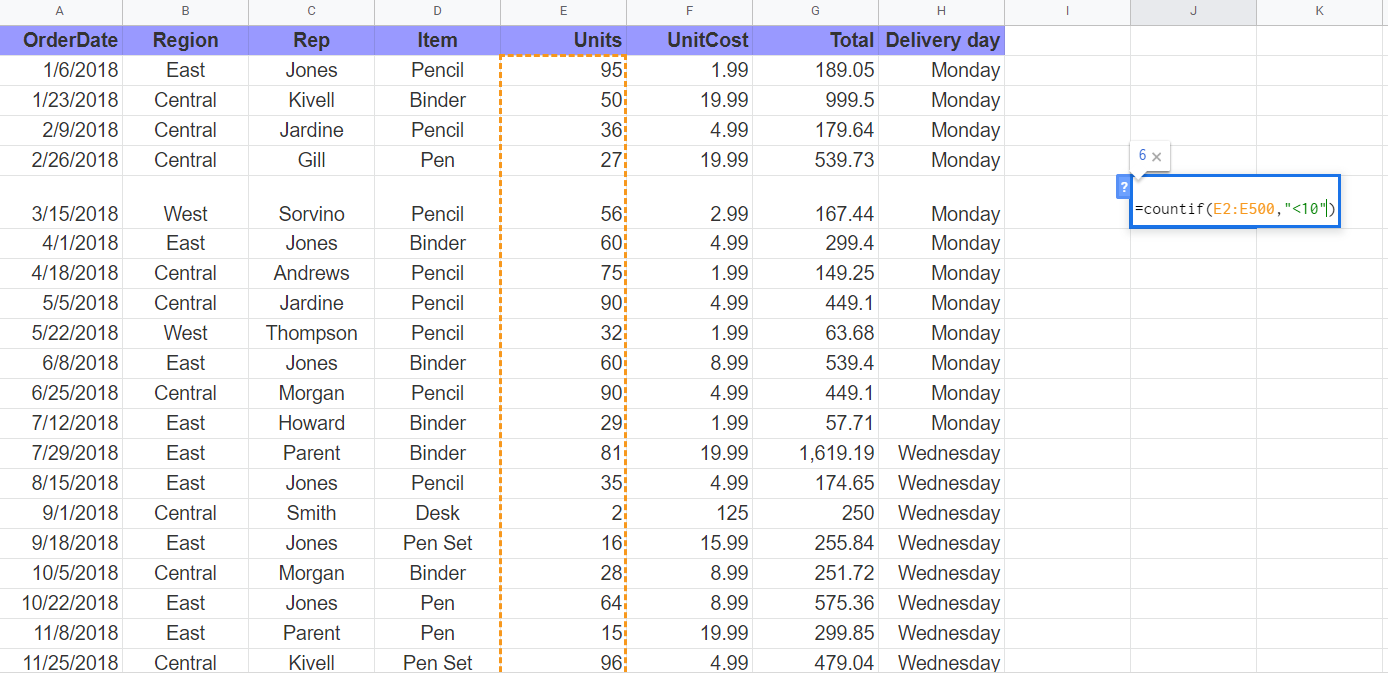The height and width of the screenshot is (675, 1388).
Task: Click the unit cost cell showing 125
Action: pyautogui.click(x=689, y=513)
